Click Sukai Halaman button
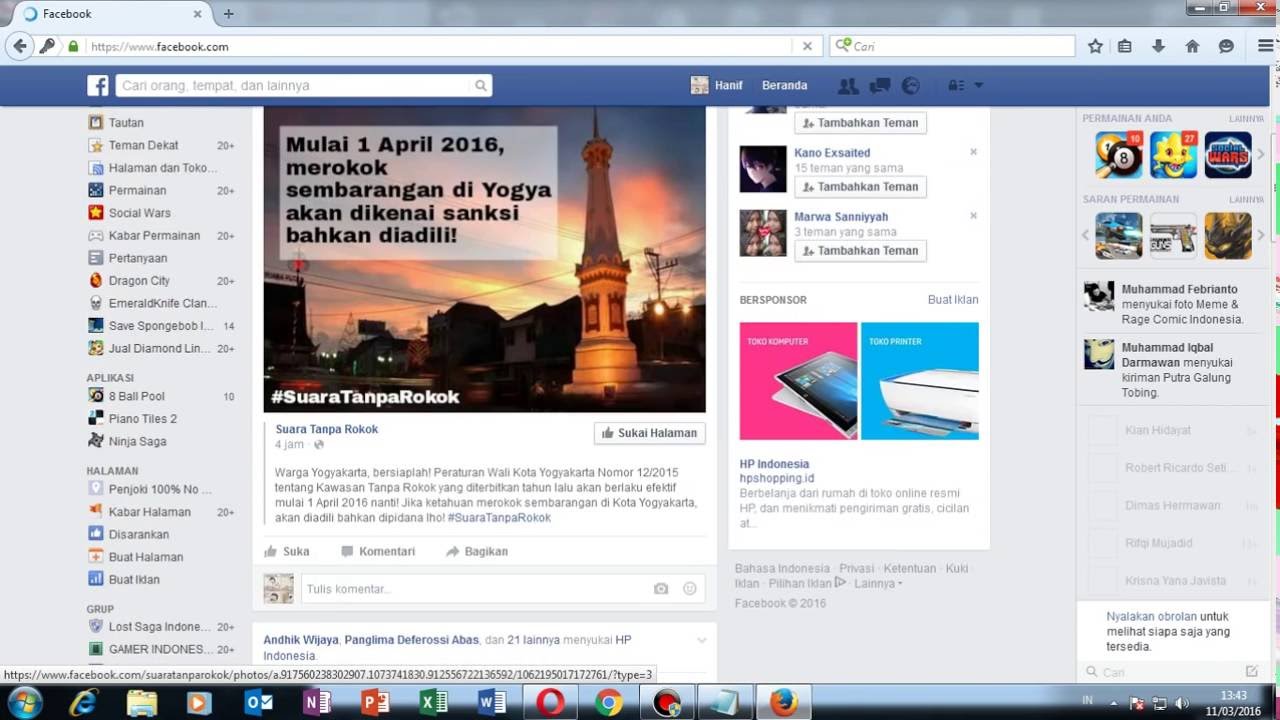This screenshot has height=720, width=1280. [650, 433]
